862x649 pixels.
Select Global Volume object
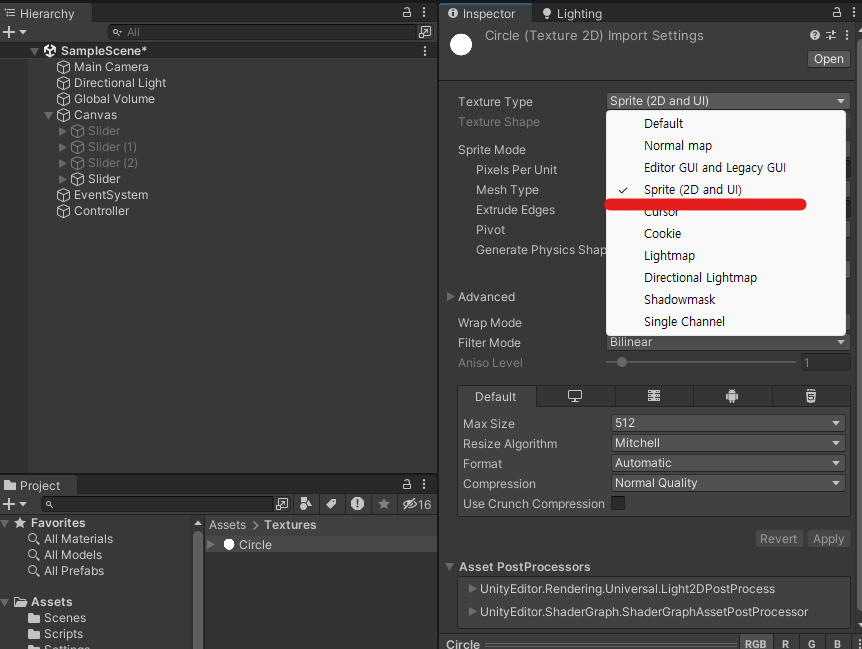[114, 98]
